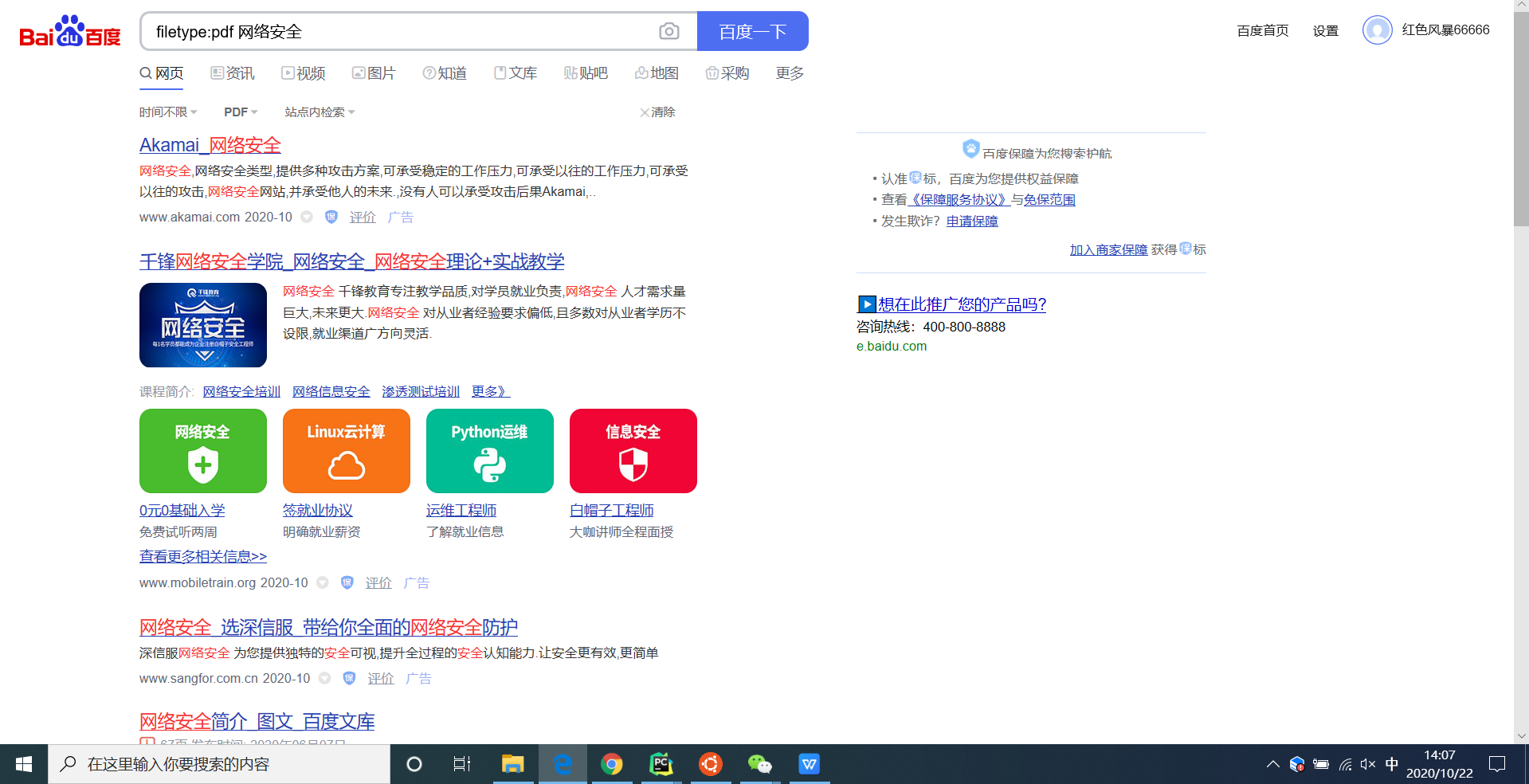Open WeChat from taskbar
Screen dimensions: 1529x784
point(760,764)
